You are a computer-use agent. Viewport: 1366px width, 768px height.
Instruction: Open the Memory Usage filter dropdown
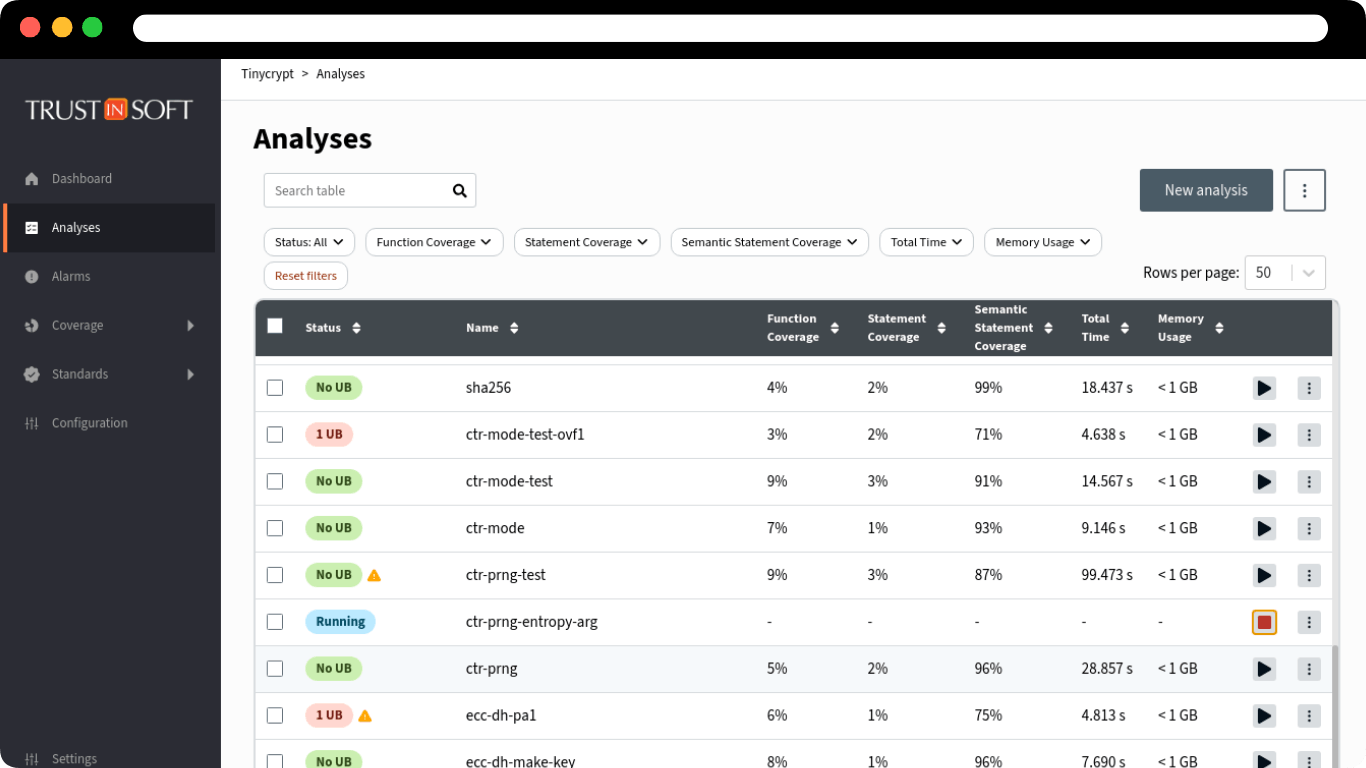[x=1043, y=242]
